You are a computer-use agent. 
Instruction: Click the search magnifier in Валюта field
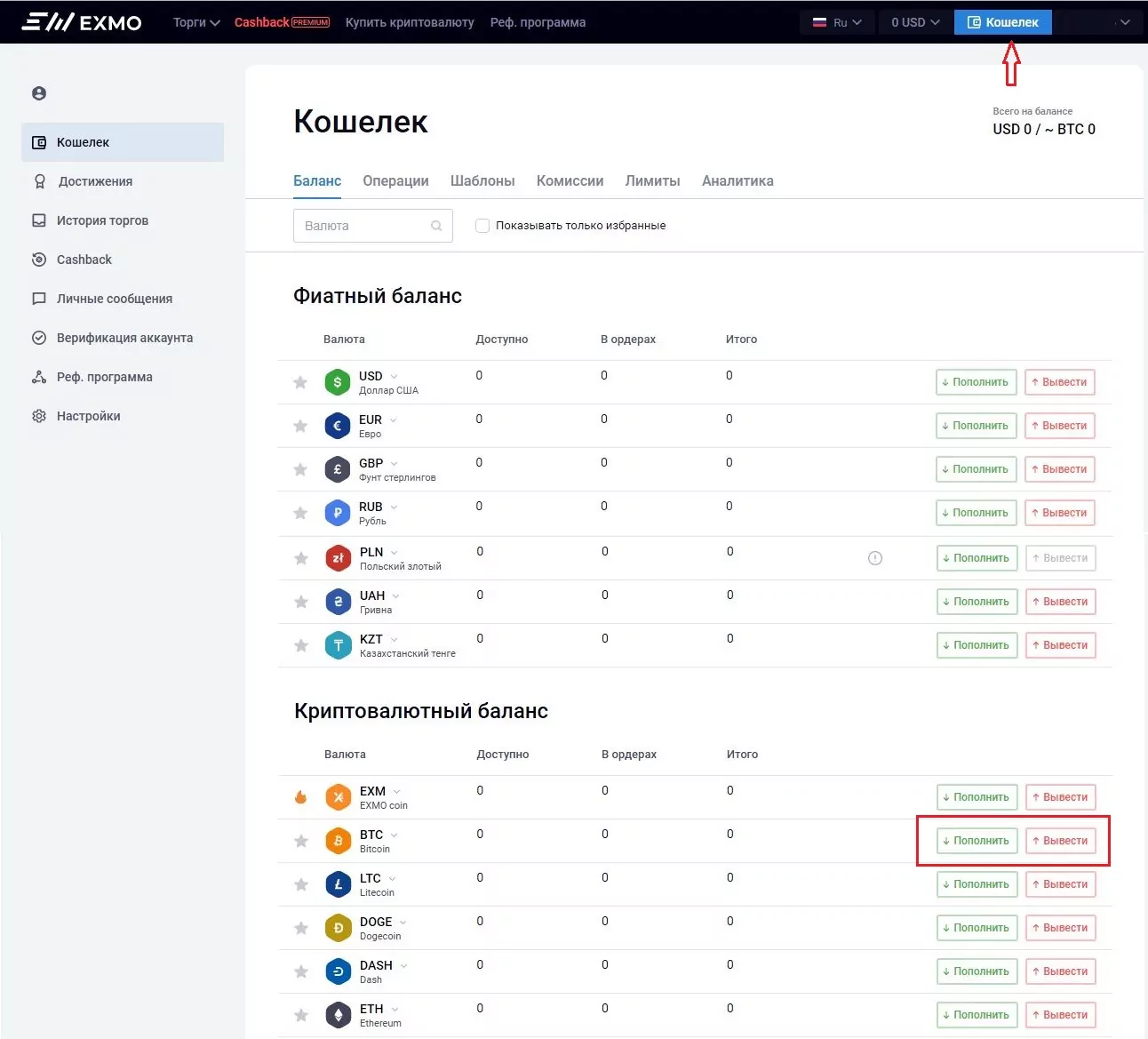[x=436, y=226]
